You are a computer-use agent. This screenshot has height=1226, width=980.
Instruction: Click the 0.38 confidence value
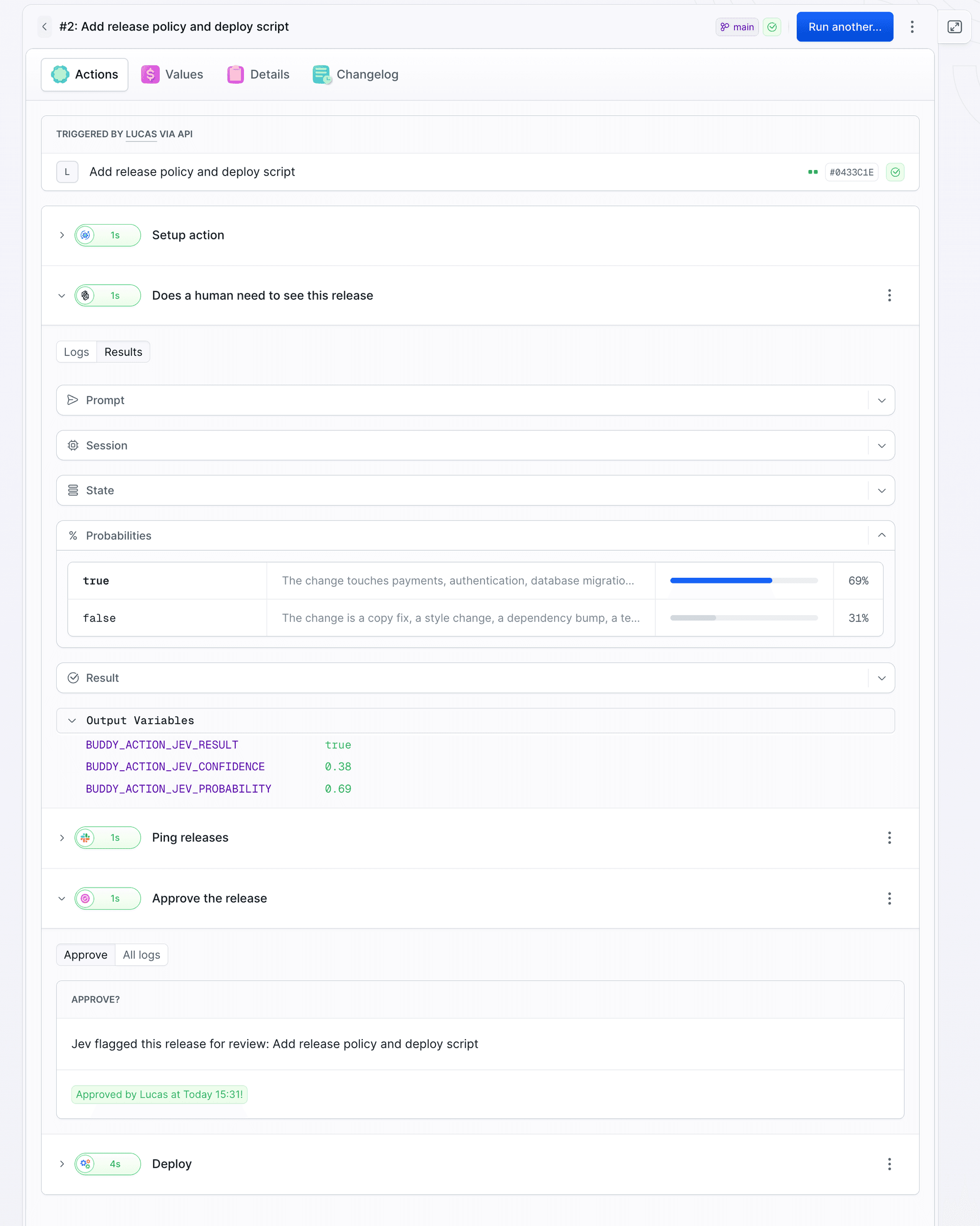pyautogui.click(x=338, y=767)
